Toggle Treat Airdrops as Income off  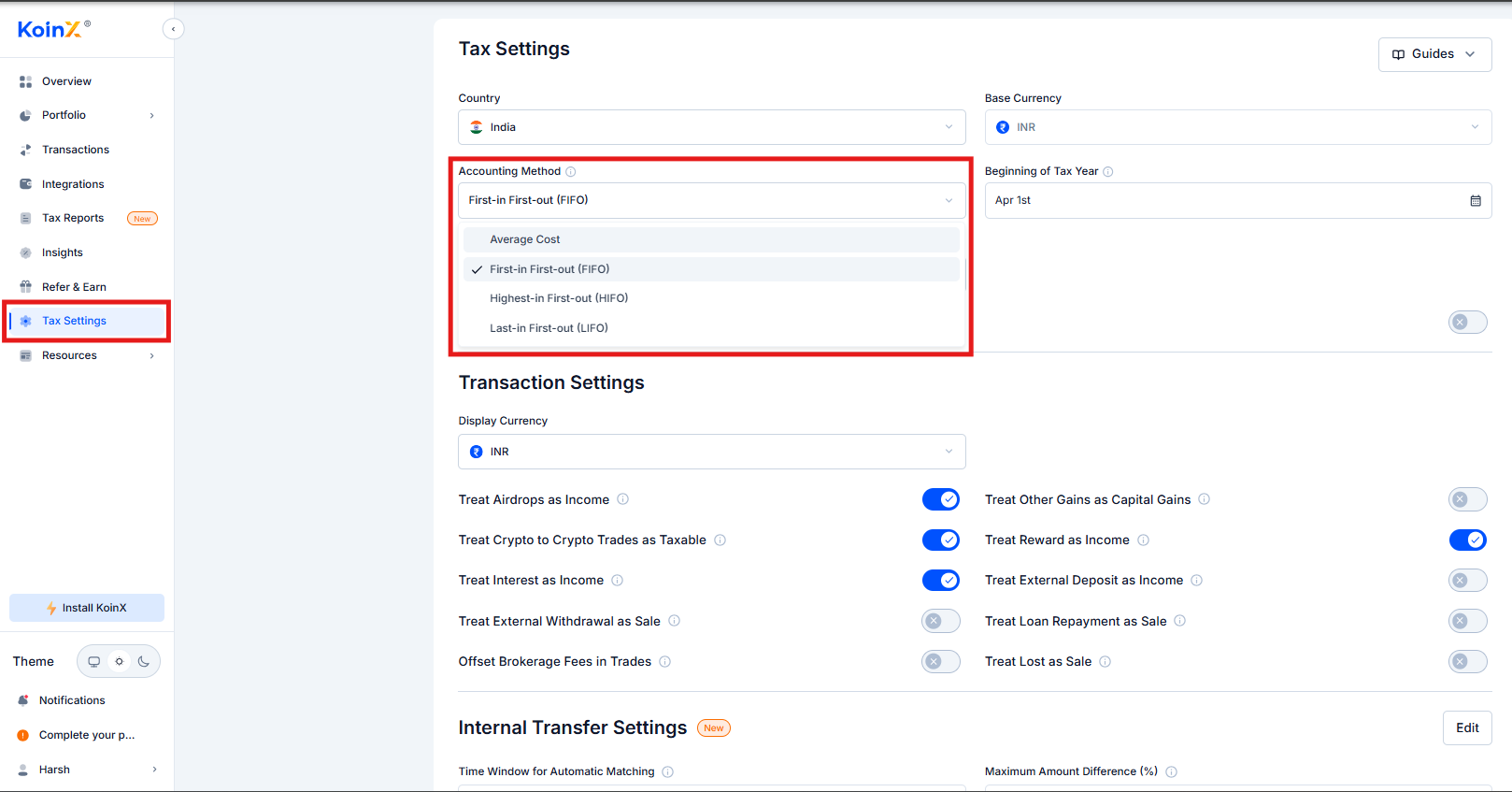pyautogui.click(x=941, y=499)
